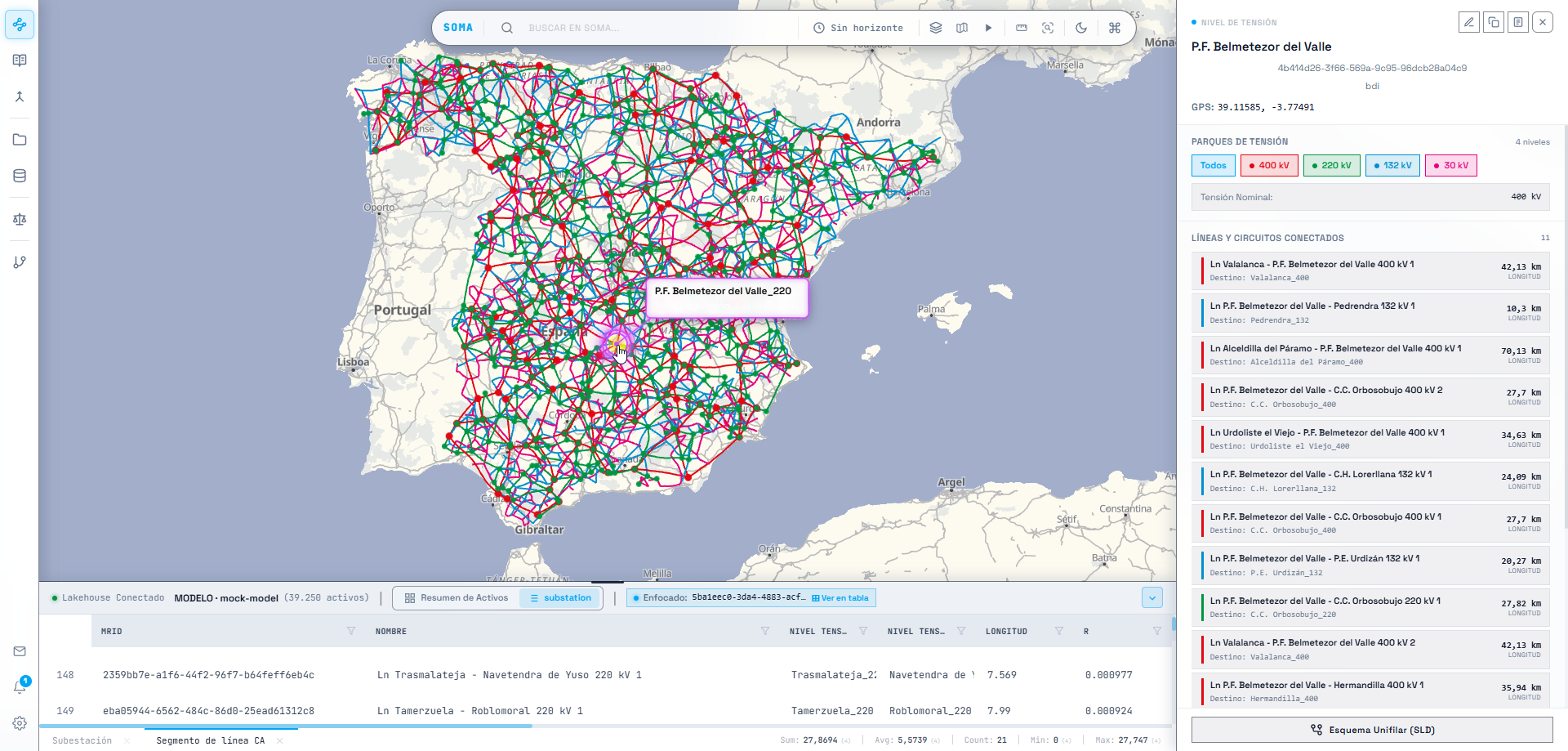
Task: Open the balance scales icon in sidebar
Action: pyautogui.click(x=20, y=219)
